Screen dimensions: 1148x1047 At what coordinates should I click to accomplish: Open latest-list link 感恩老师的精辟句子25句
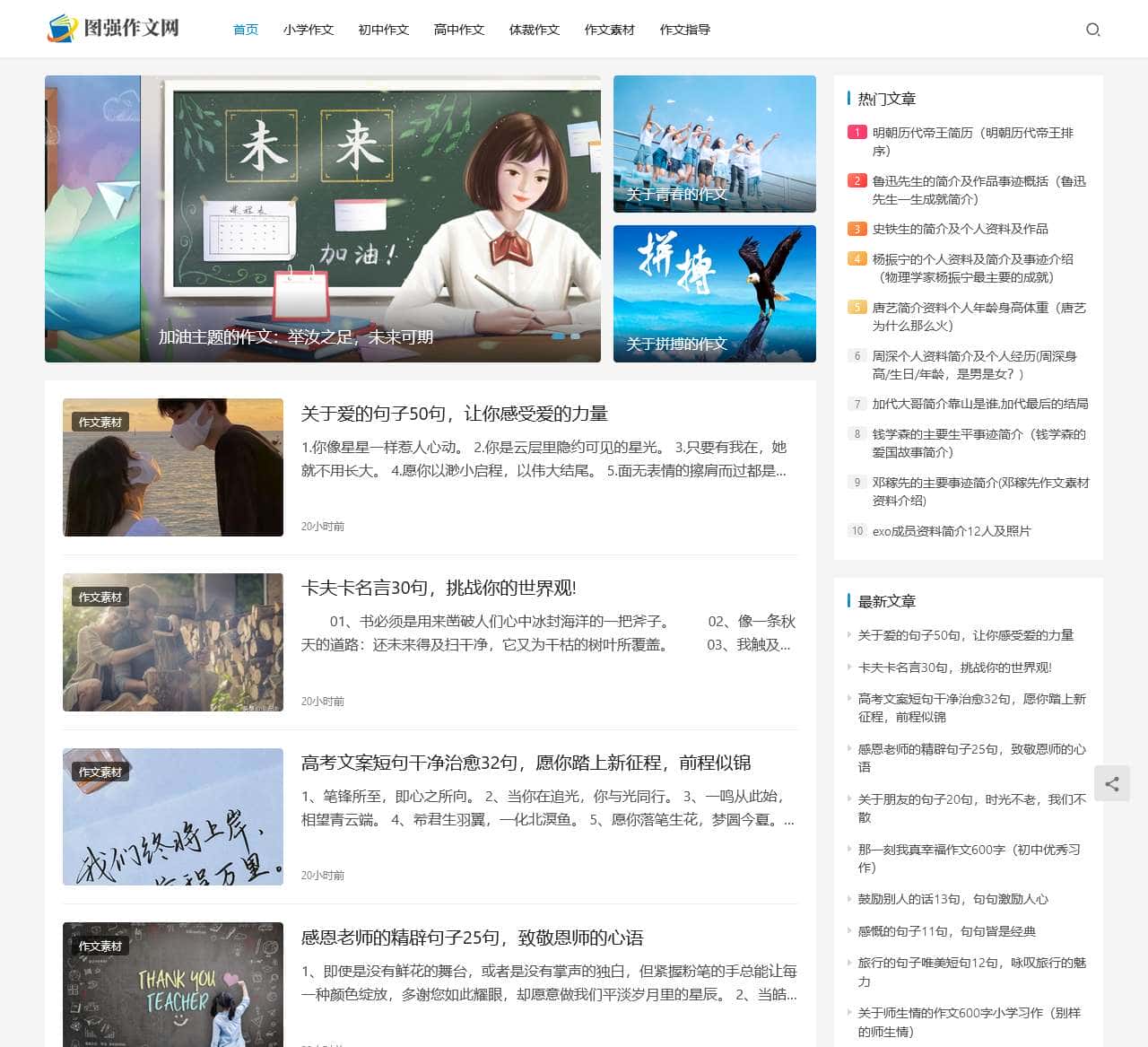tap(971, 758)
